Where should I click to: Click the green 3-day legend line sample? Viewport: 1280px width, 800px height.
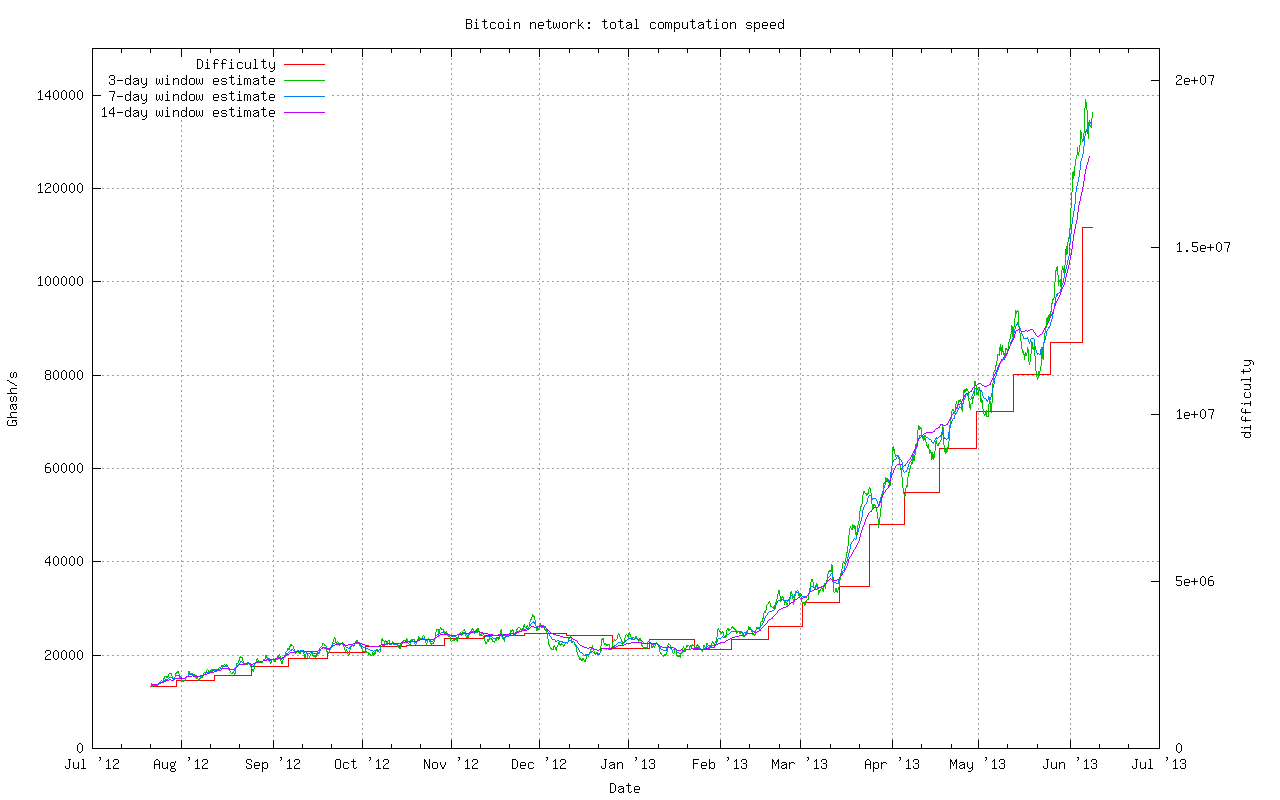tap(305, 81)
